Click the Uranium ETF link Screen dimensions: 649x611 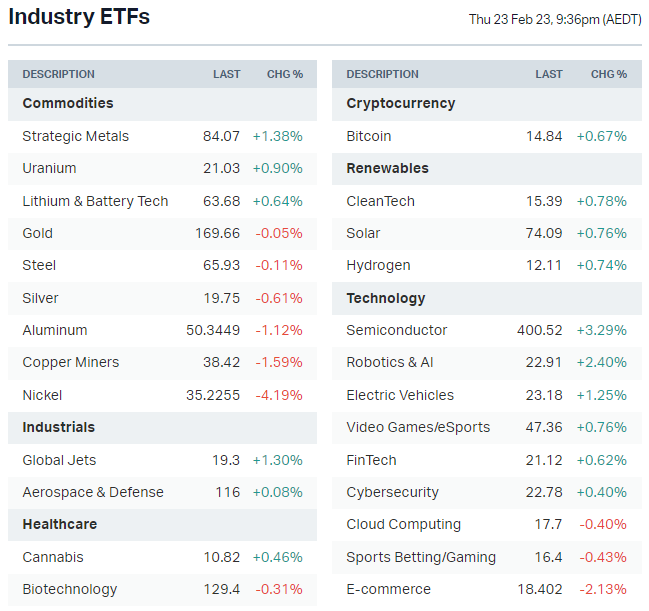[x=50, y=168]
